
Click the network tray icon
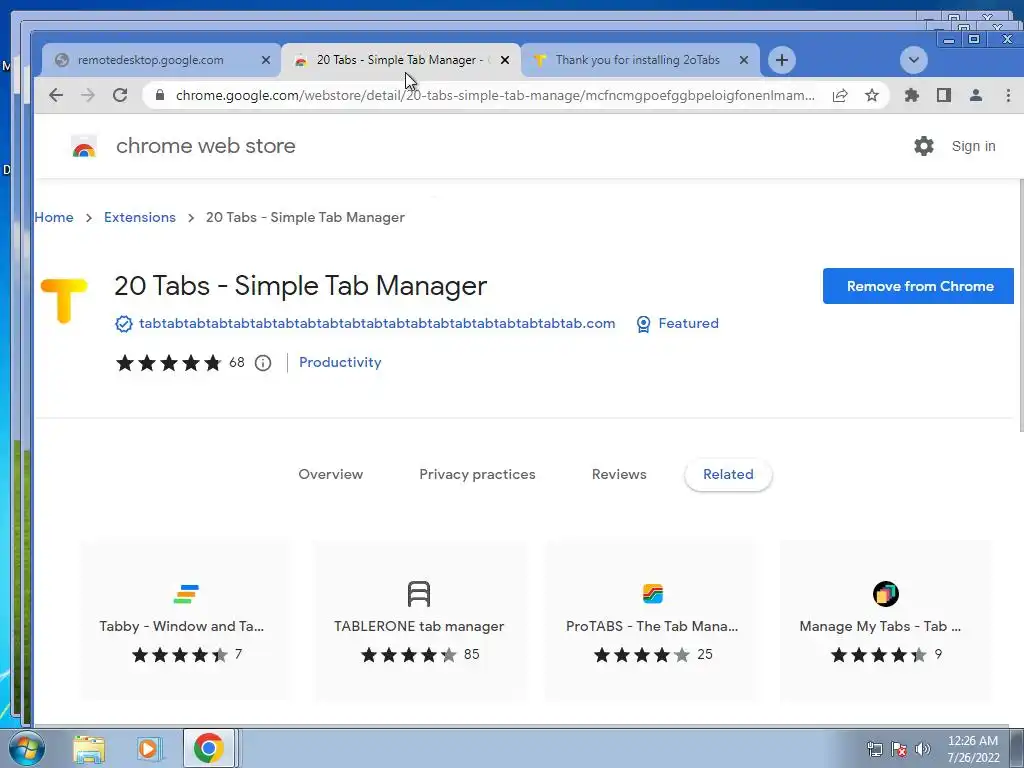tap(874, 750)
